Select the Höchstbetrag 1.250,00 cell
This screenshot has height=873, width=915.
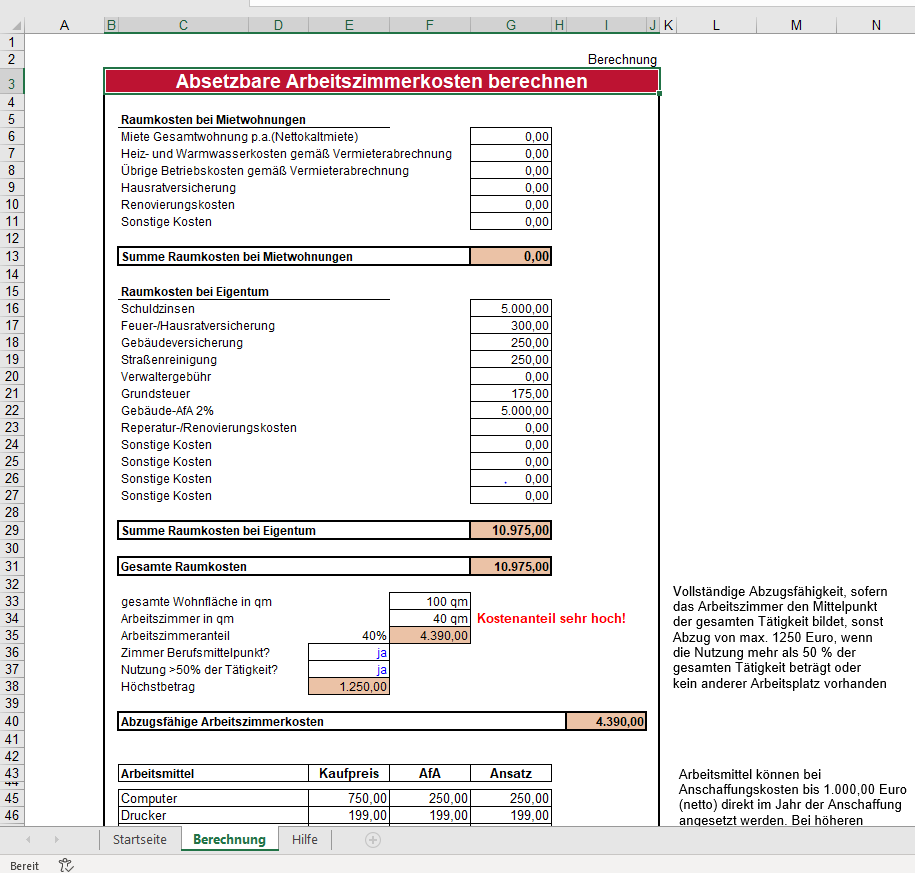349,687
